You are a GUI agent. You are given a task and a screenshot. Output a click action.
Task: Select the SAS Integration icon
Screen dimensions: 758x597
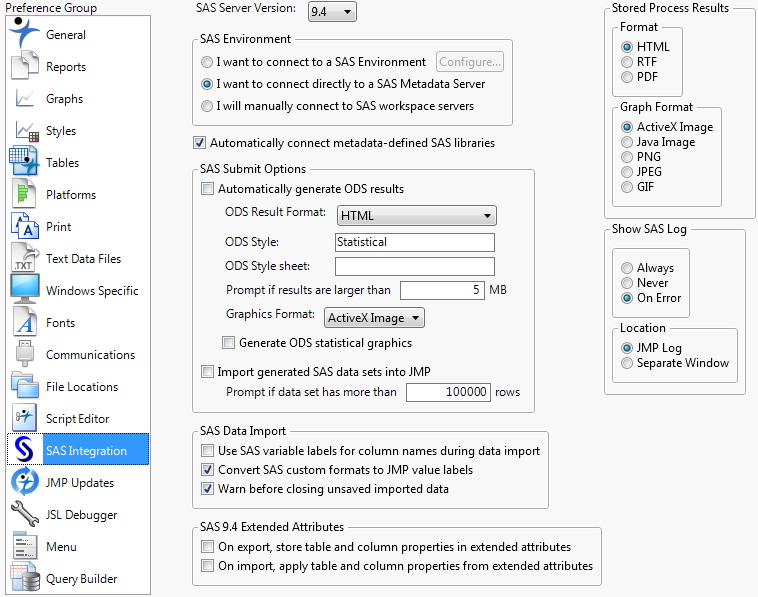[24, 449]
